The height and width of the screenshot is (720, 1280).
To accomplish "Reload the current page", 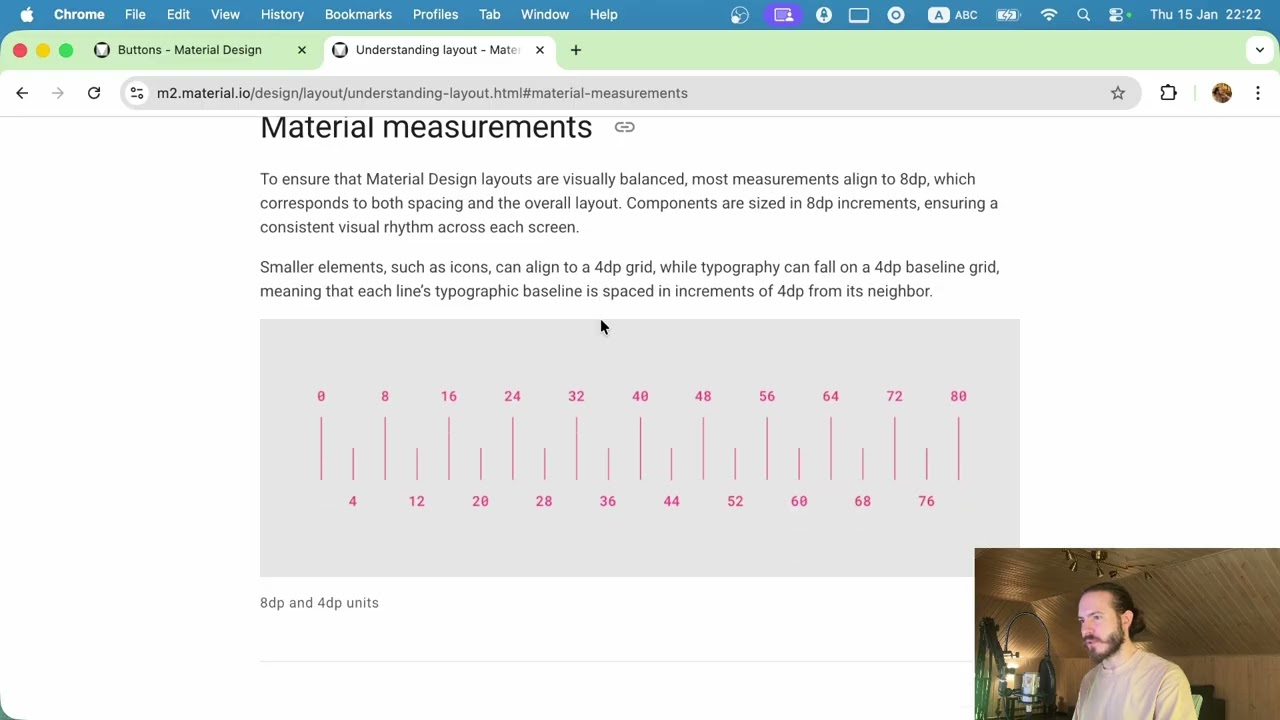I will coord(94,93).
